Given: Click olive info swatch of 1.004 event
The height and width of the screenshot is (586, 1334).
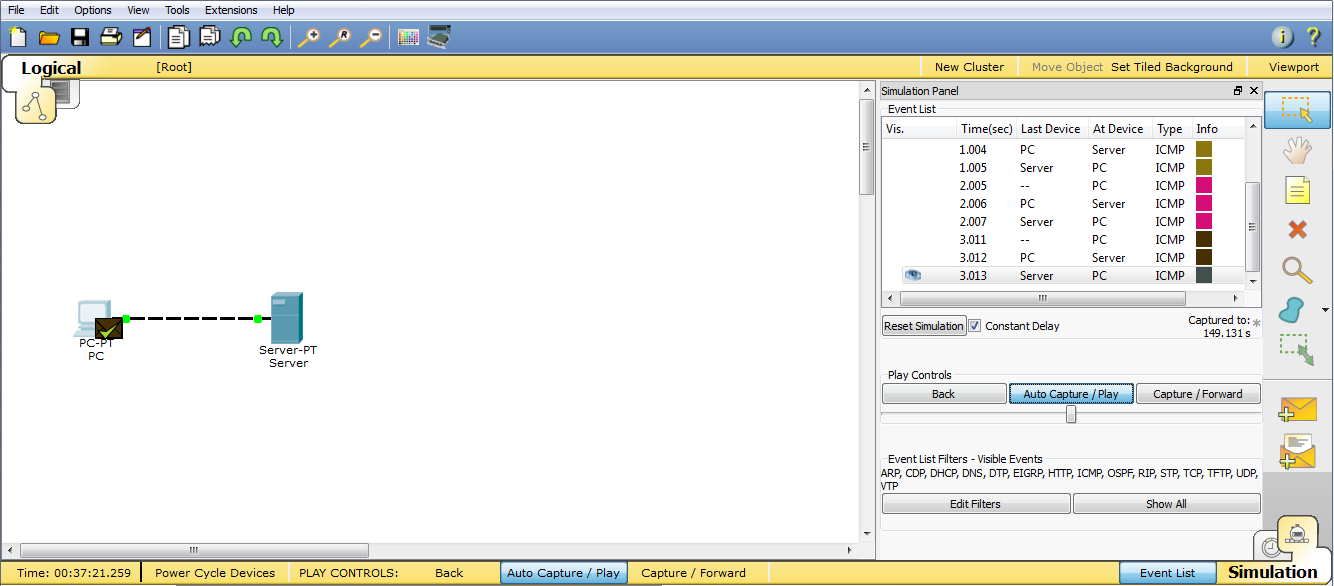Looking at the screenshot, I should [1204, 149].
